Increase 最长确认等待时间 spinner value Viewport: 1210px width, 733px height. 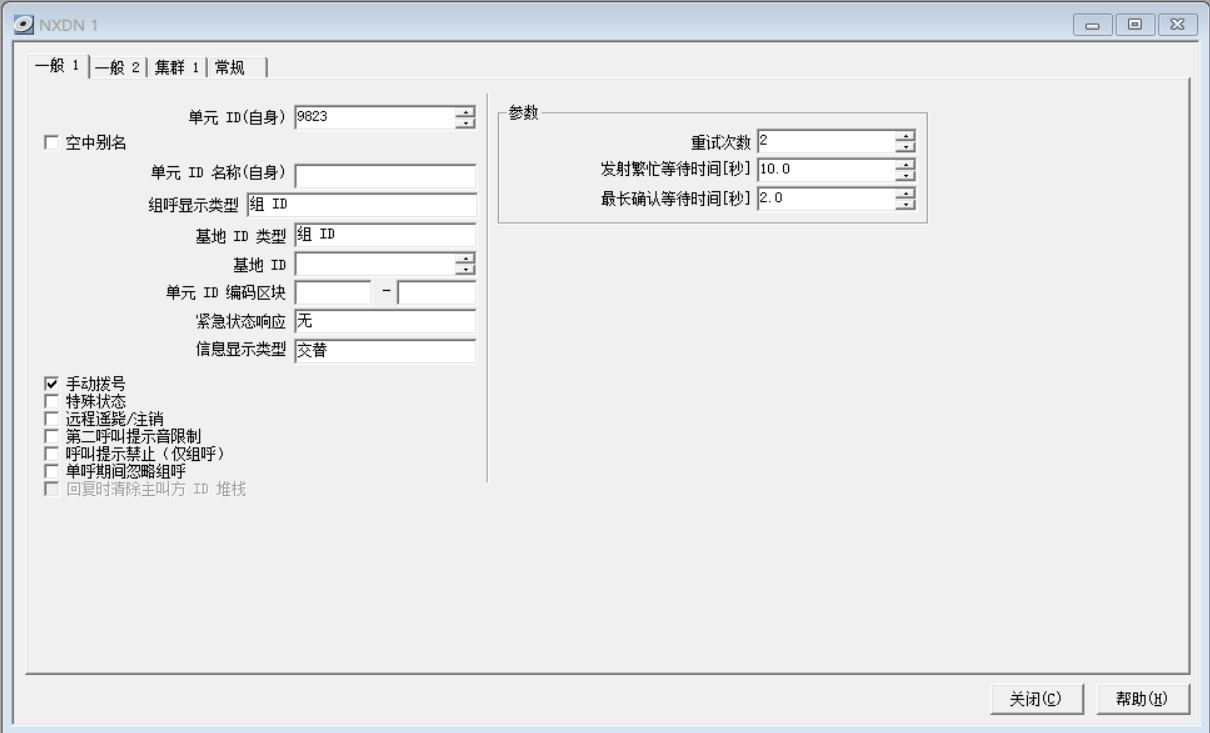(905, 193)
